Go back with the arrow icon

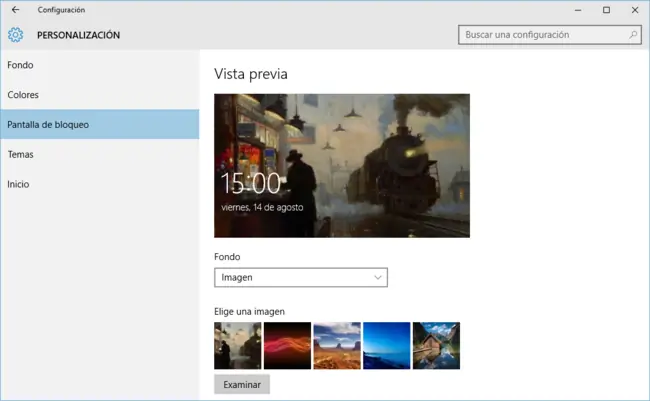[x=15, y=10]
